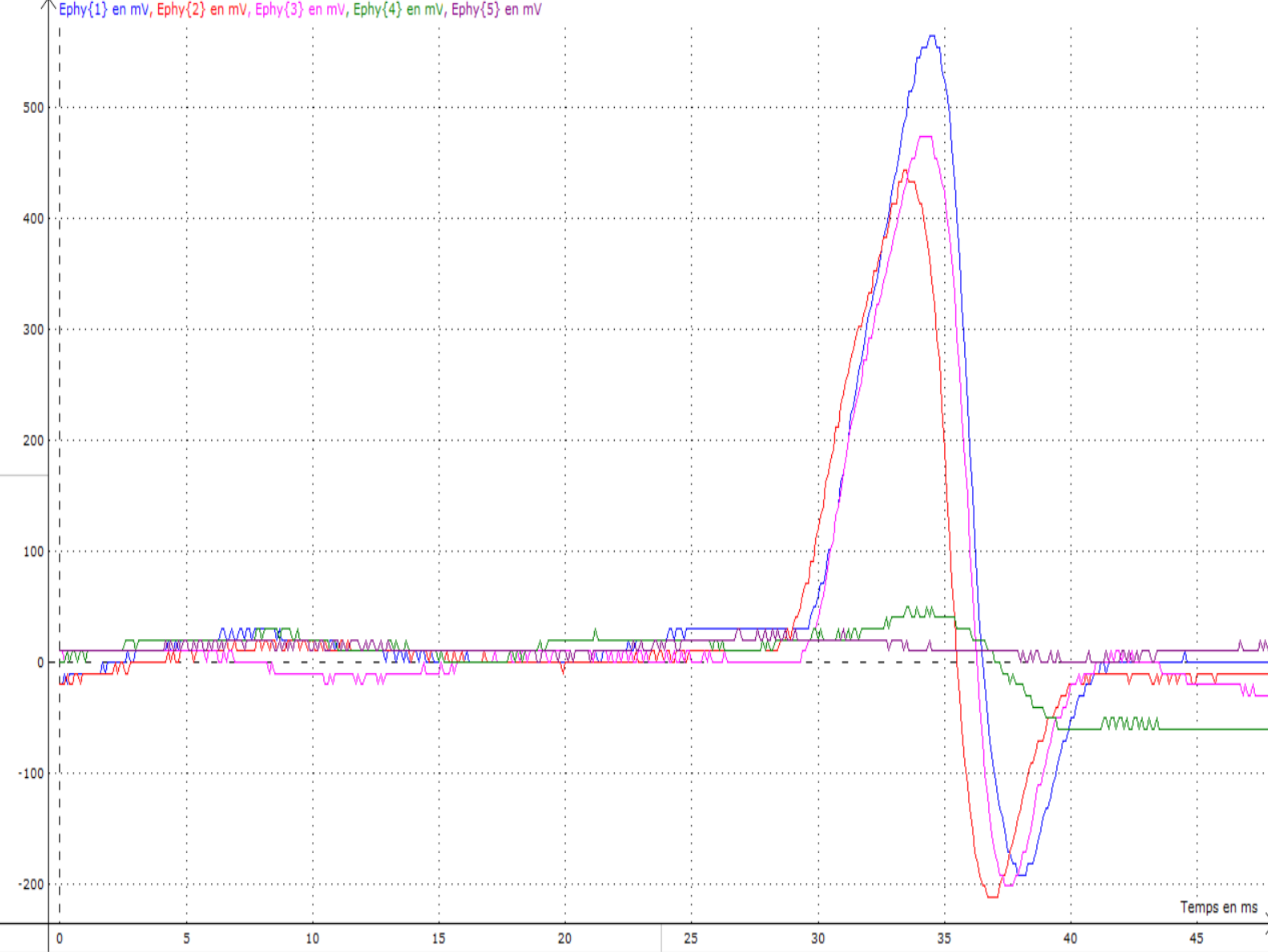This screenshot has width=1268, height=952.
Task: Click the peak of the blue Ephy{1} curve
Action: (932, 36)
